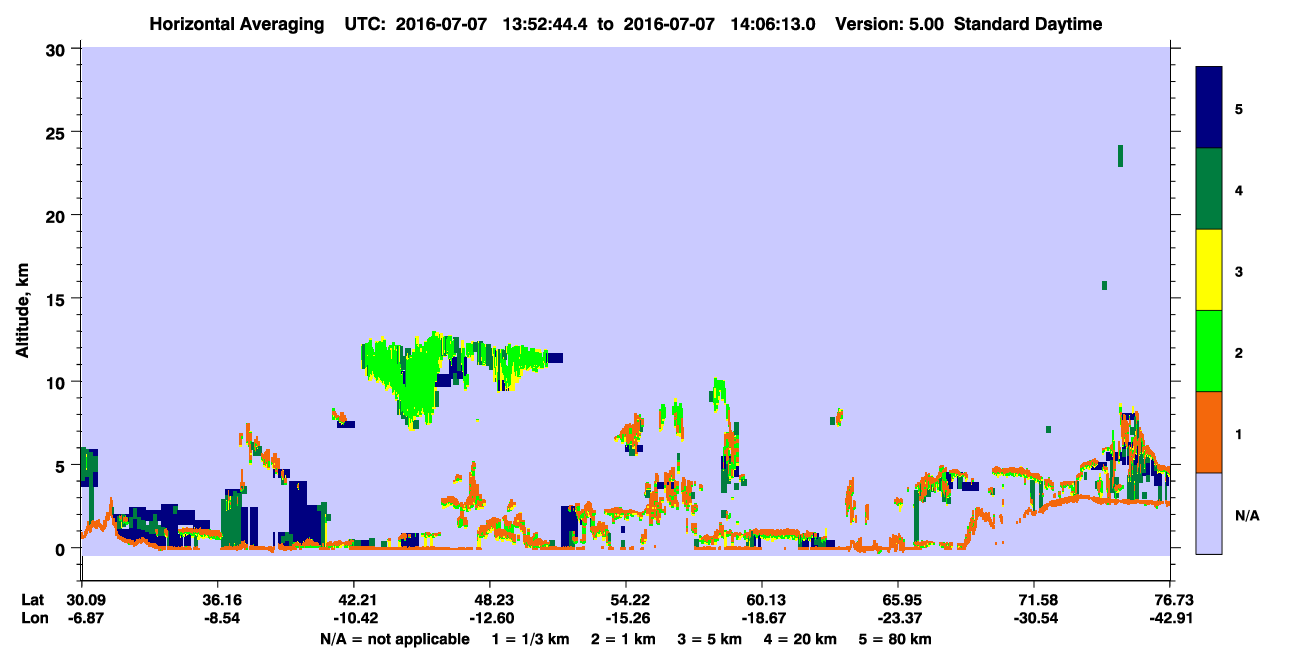1300x667 pixels.
Task: Click the small green dot near 16 km altitude
Action: [x=1104, y=285]
